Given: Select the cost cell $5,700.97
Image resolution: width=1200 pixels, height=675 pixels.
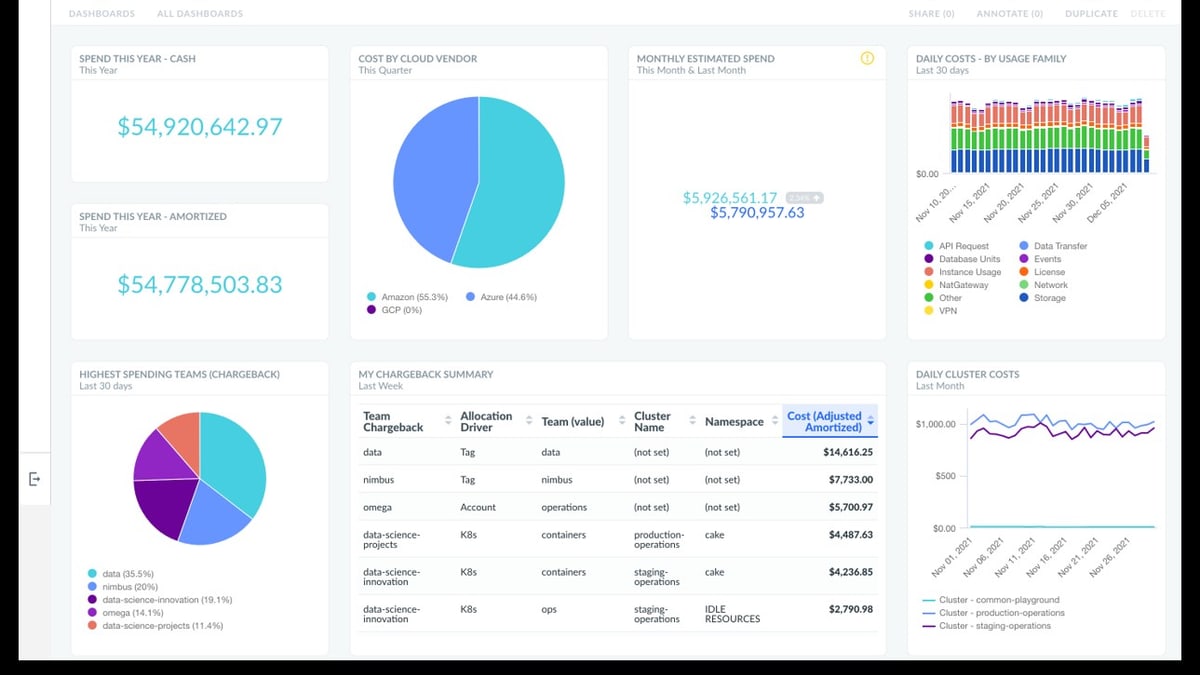Looking at the screenshot, I should pyautogui.click(x=851, y=507).
